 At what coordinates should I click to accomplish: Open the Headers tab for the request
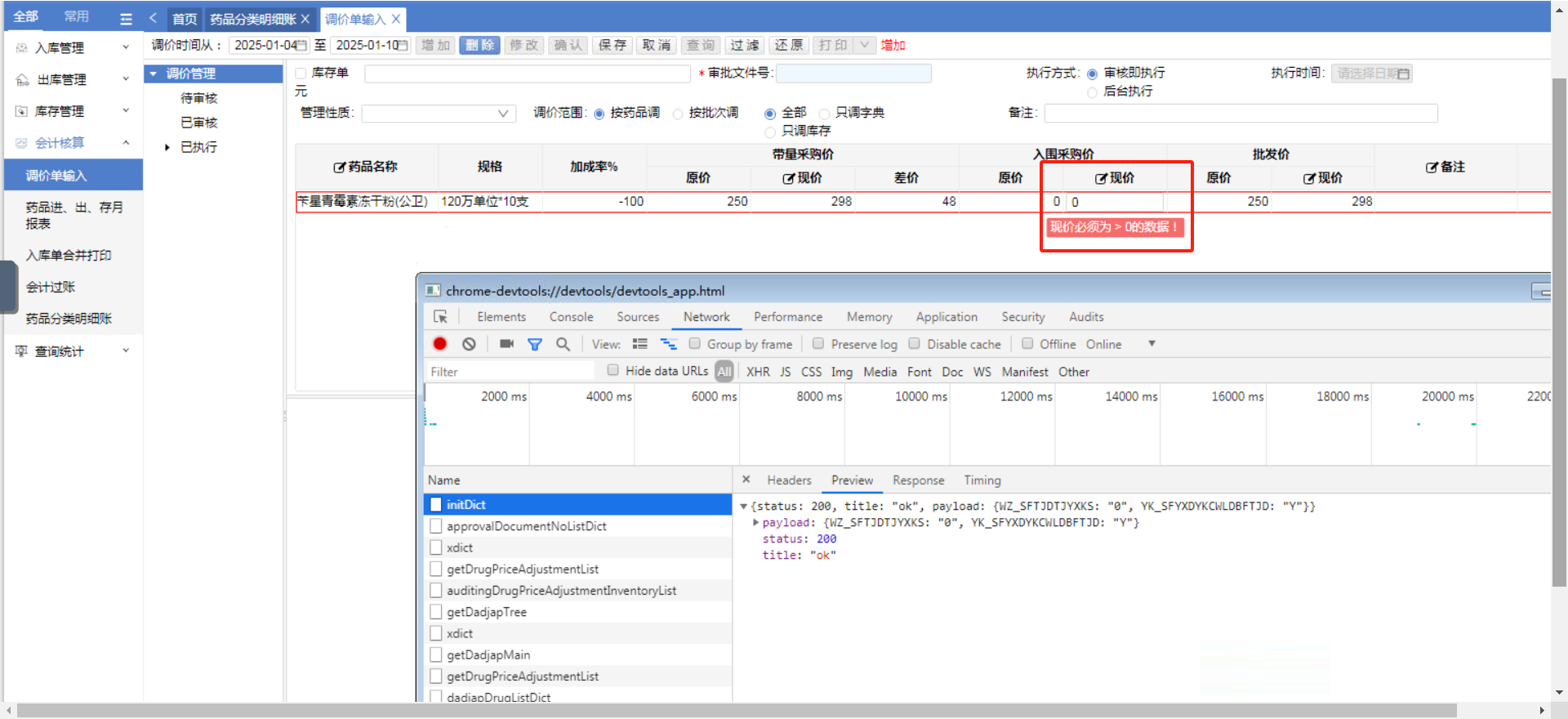click(x=789, y=480)
